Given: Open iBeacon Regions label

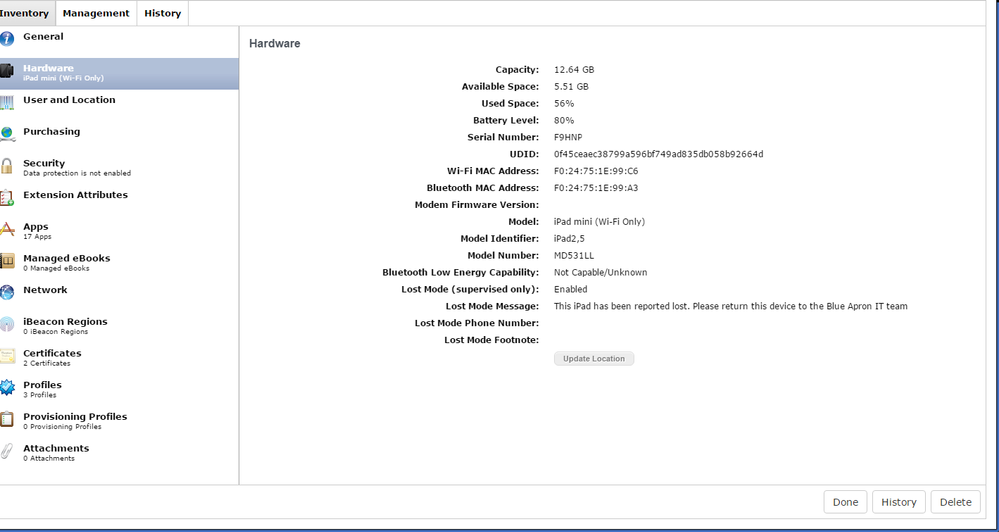Looking at the screenshot, I should [x=66, y=322].
